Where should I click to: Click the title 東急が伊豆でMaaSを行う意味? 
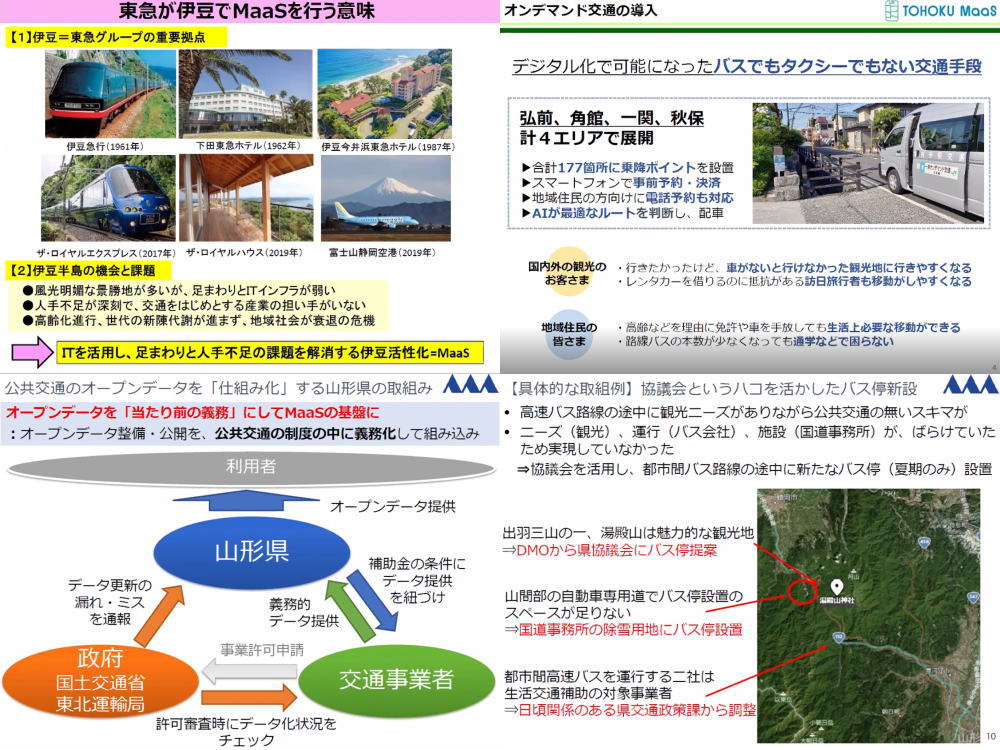(247, 11)
